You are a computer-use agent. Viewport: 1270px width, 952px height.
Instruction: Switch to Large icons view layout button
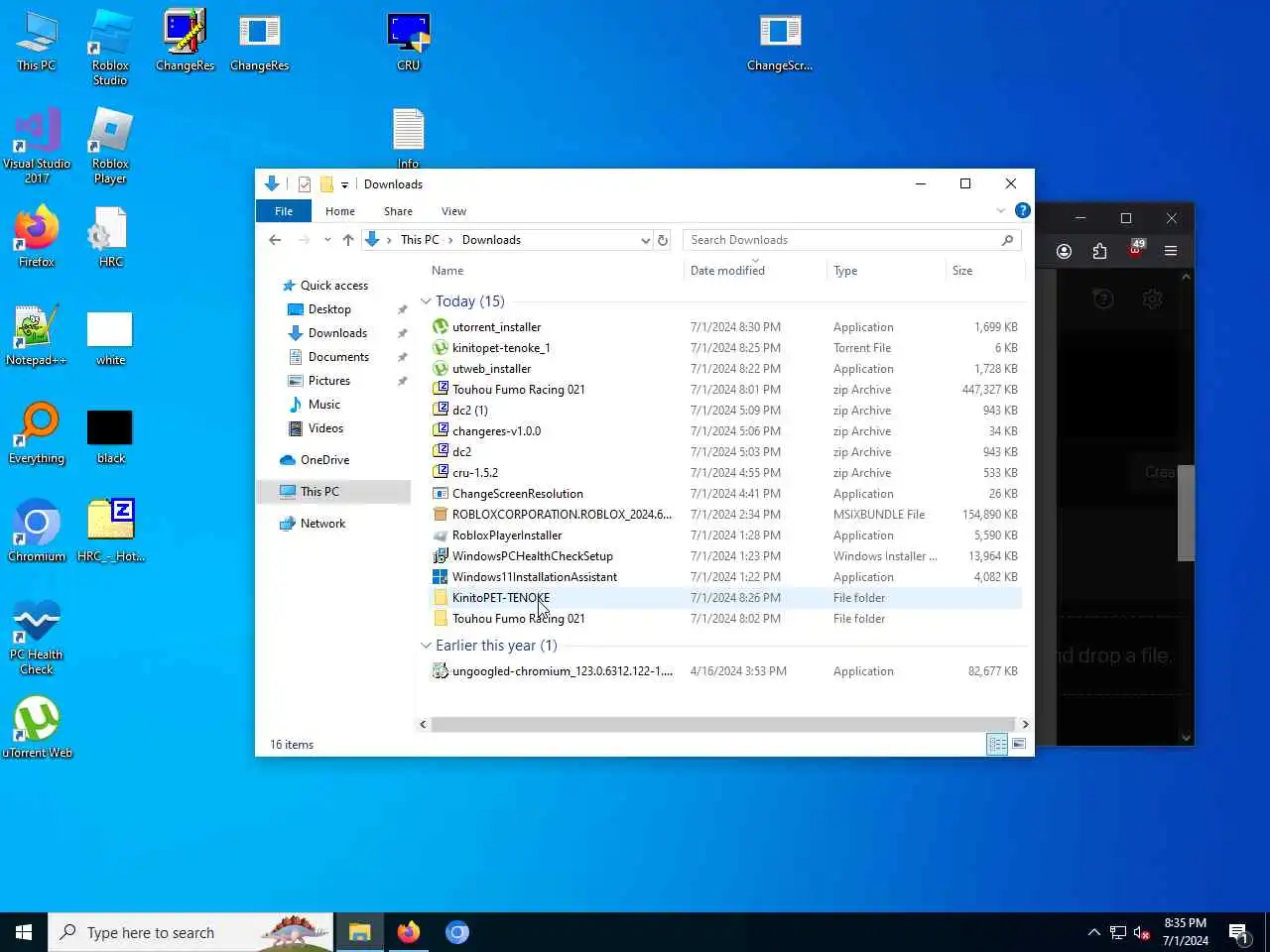click(1019, 744)
